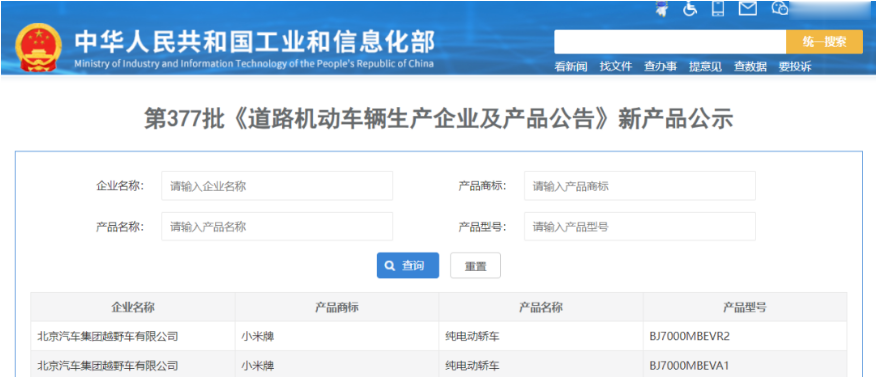
Task: Click the 产品型号 column header
Action: (x=745, y=307)
